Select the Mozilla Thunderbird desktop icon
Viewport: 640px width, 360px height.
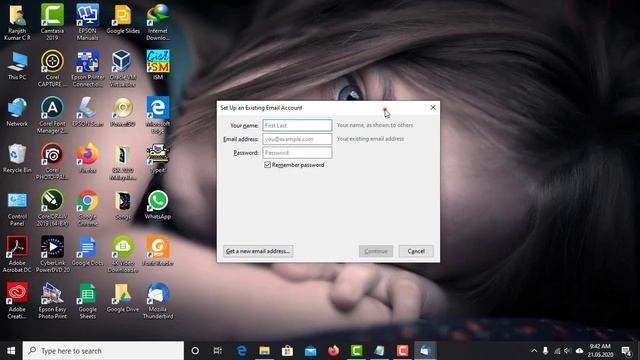[158, 301]
